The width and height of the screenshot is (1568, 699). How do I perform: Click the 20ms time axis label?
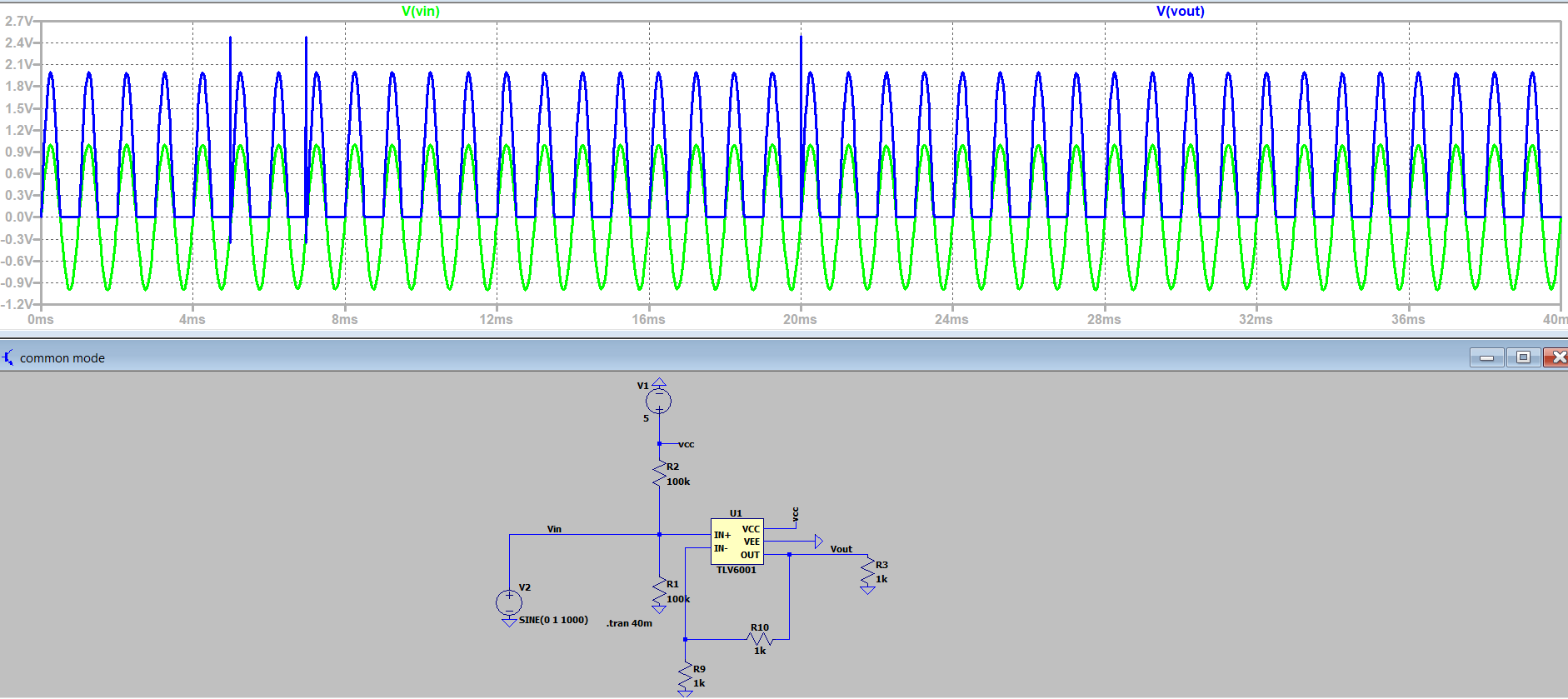pos(800,319)
